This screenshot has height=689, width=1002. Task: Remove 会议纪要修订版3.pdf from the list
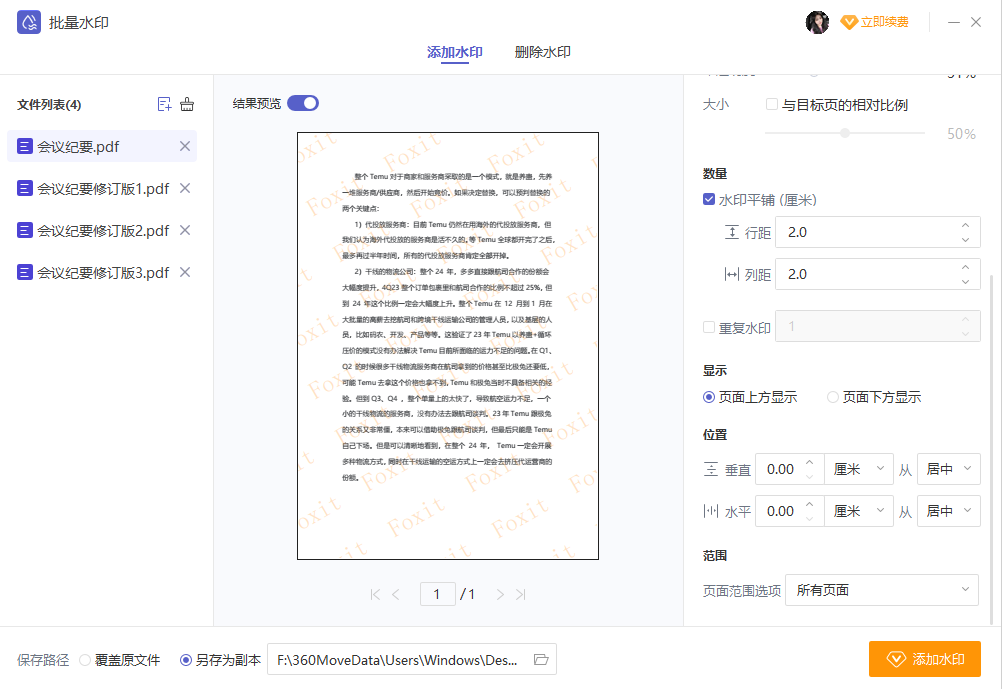tap(184, 272)
